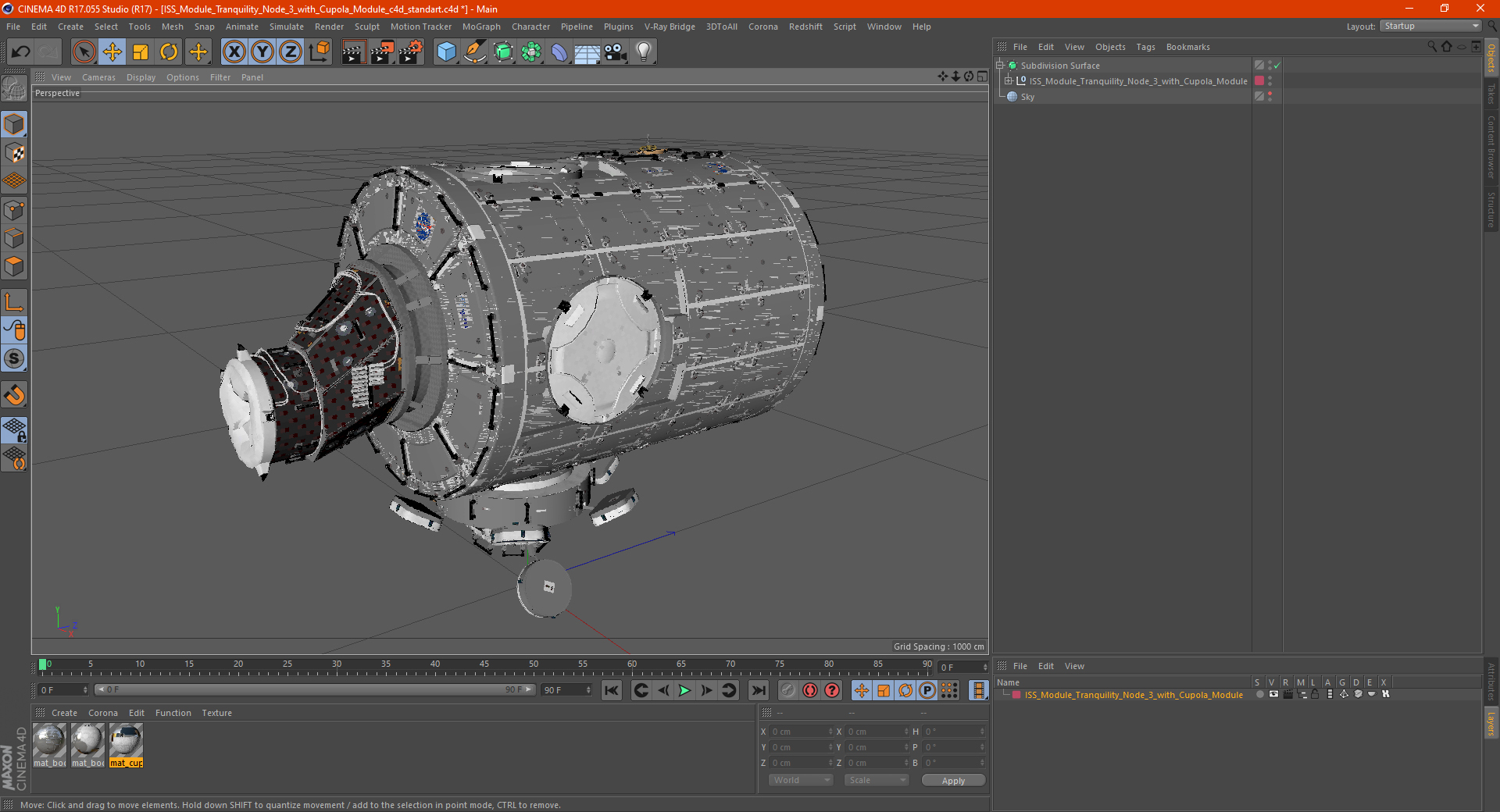1500x812 pixels.
Task: Select the mat_cup material thumbnail
Action: coord(126,740)
